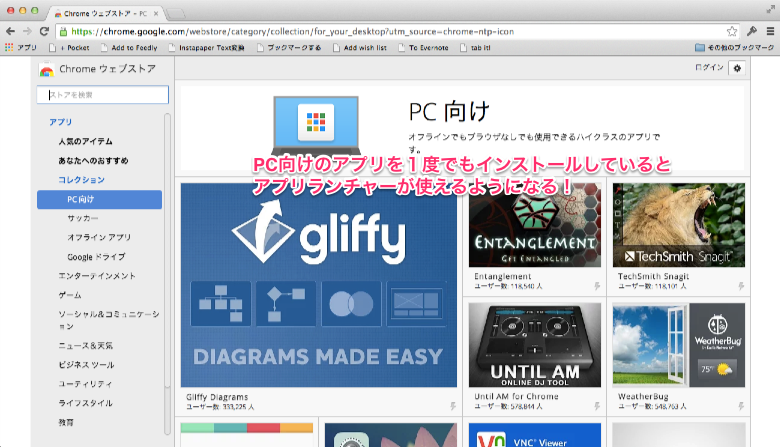Click the To Evernote bookmarklet
Image resolution: width=780 pixels, height=447 pixels.
click(x=423, y=48)
